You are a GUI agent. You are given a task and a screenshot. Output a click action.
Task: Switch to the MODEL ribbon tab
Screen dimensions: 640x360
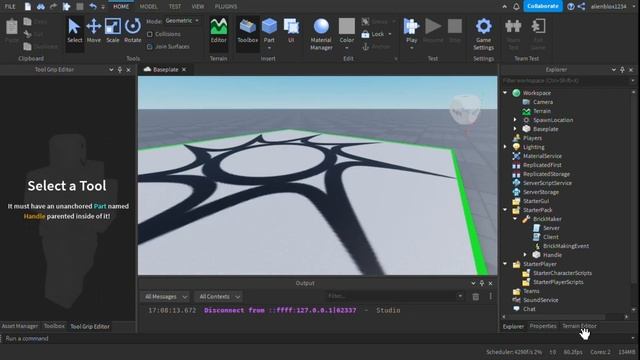tap(149, 7)
